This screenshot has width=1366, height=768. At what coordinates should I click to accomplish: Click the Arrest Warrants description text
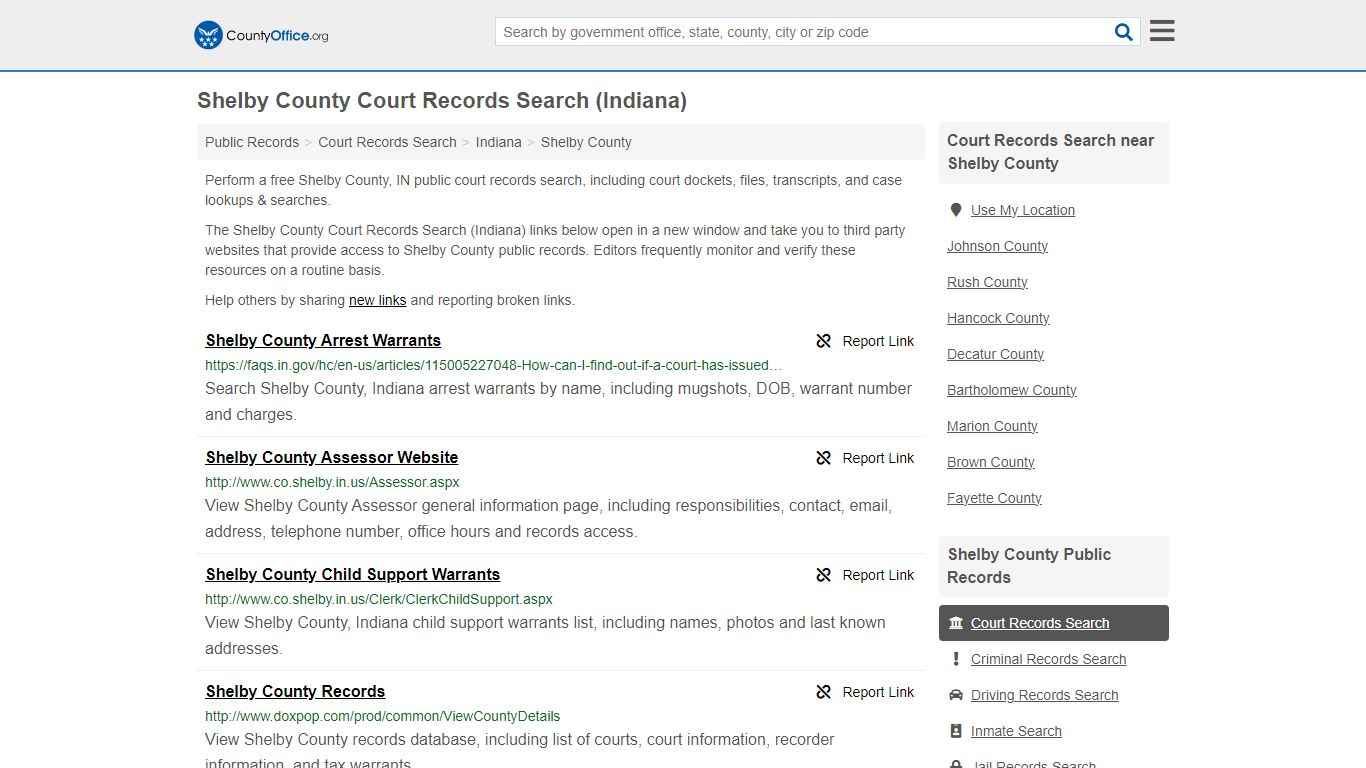pos(558,401)
